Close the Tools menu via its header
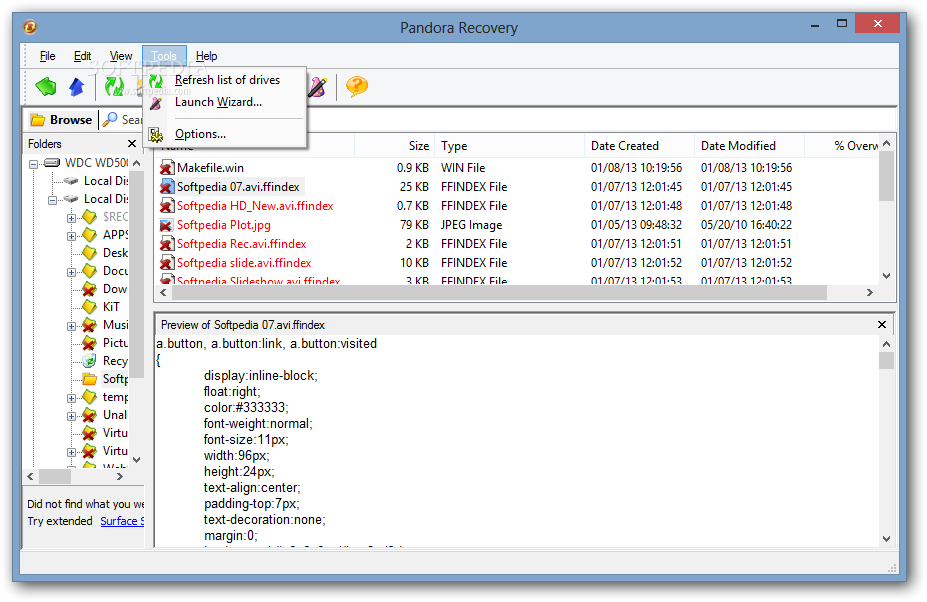This screenshot has height=602, width=927. [x=164, y=56]
